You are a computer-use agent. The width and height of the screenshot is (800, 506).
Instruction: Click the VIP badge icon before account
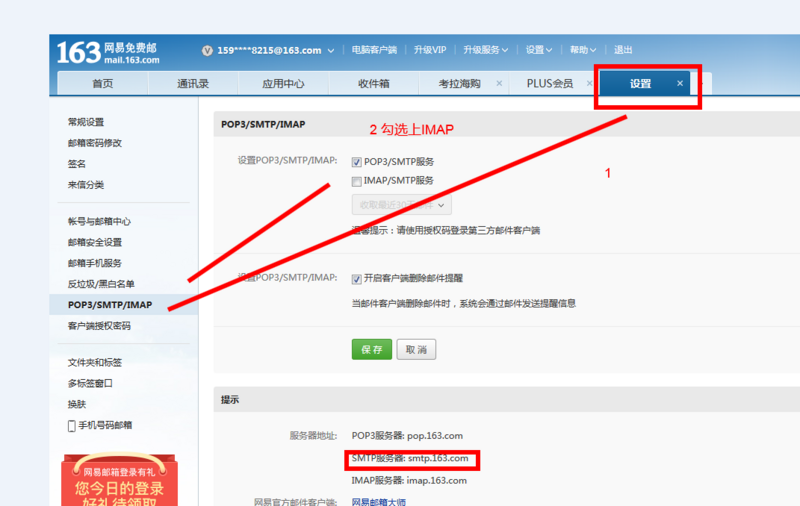point(207,50)
